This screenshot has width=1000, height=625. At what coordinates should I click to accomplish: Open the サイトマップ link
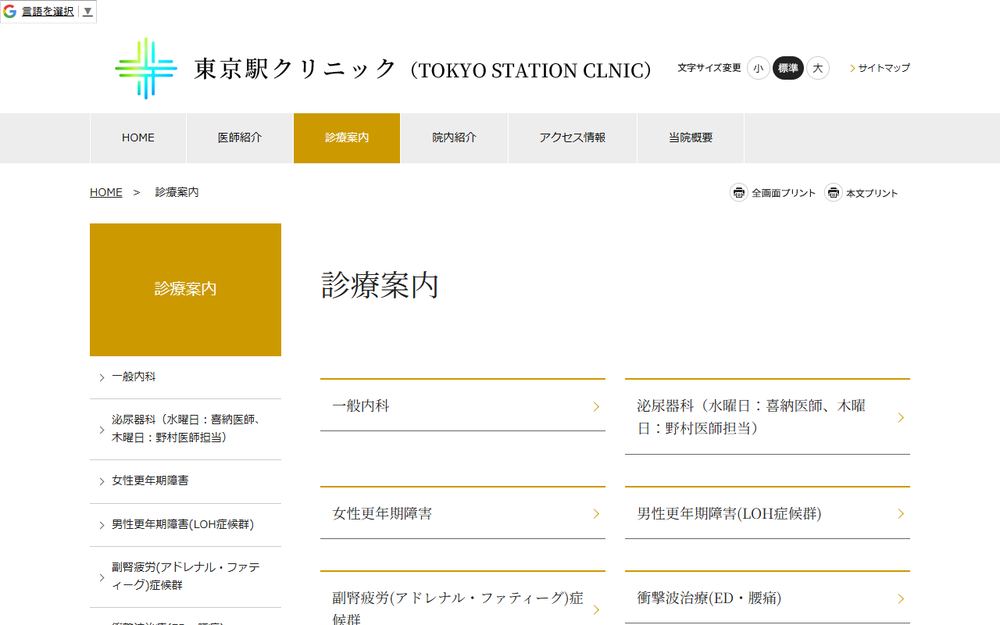point(883,68)
